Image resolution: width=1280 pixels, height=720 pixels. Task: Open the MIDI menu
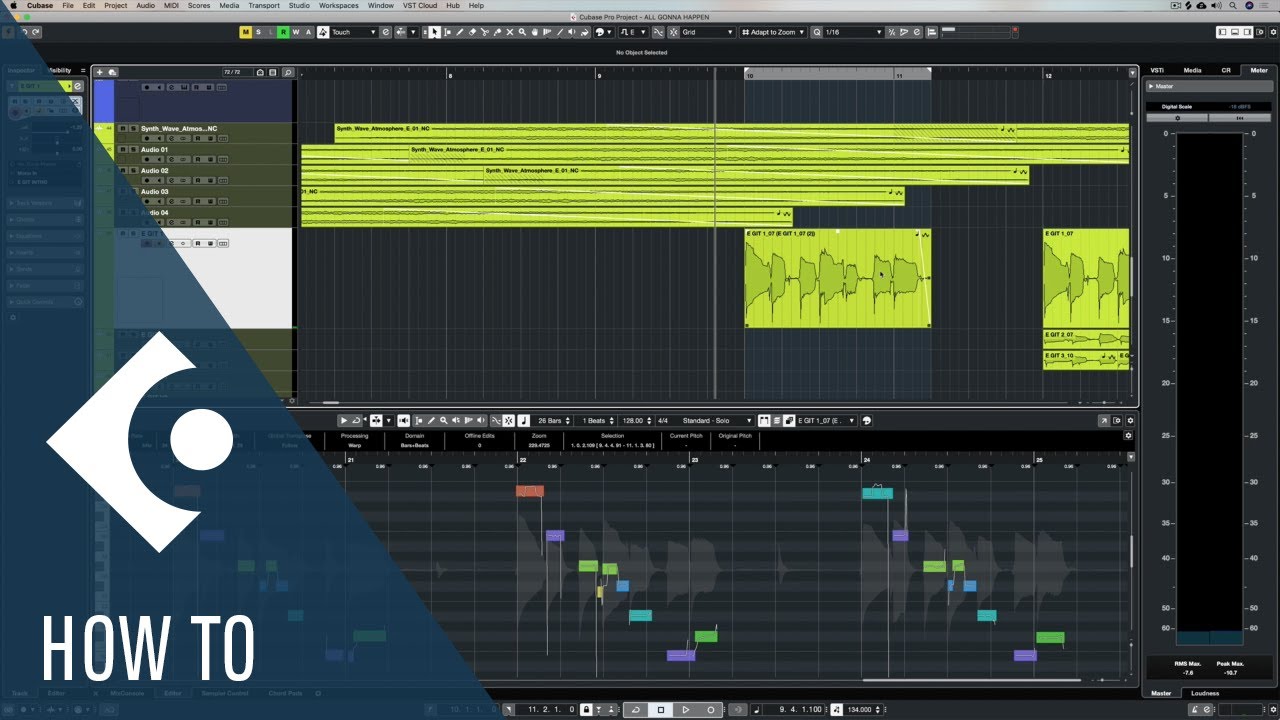coord(171,5)
